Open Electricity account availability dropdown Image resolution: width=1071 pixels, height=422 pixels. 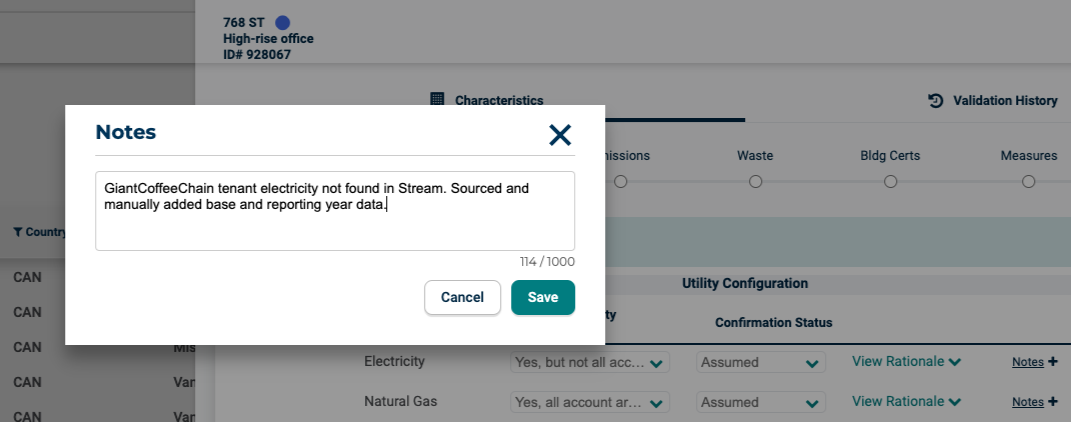pos(589,363)
